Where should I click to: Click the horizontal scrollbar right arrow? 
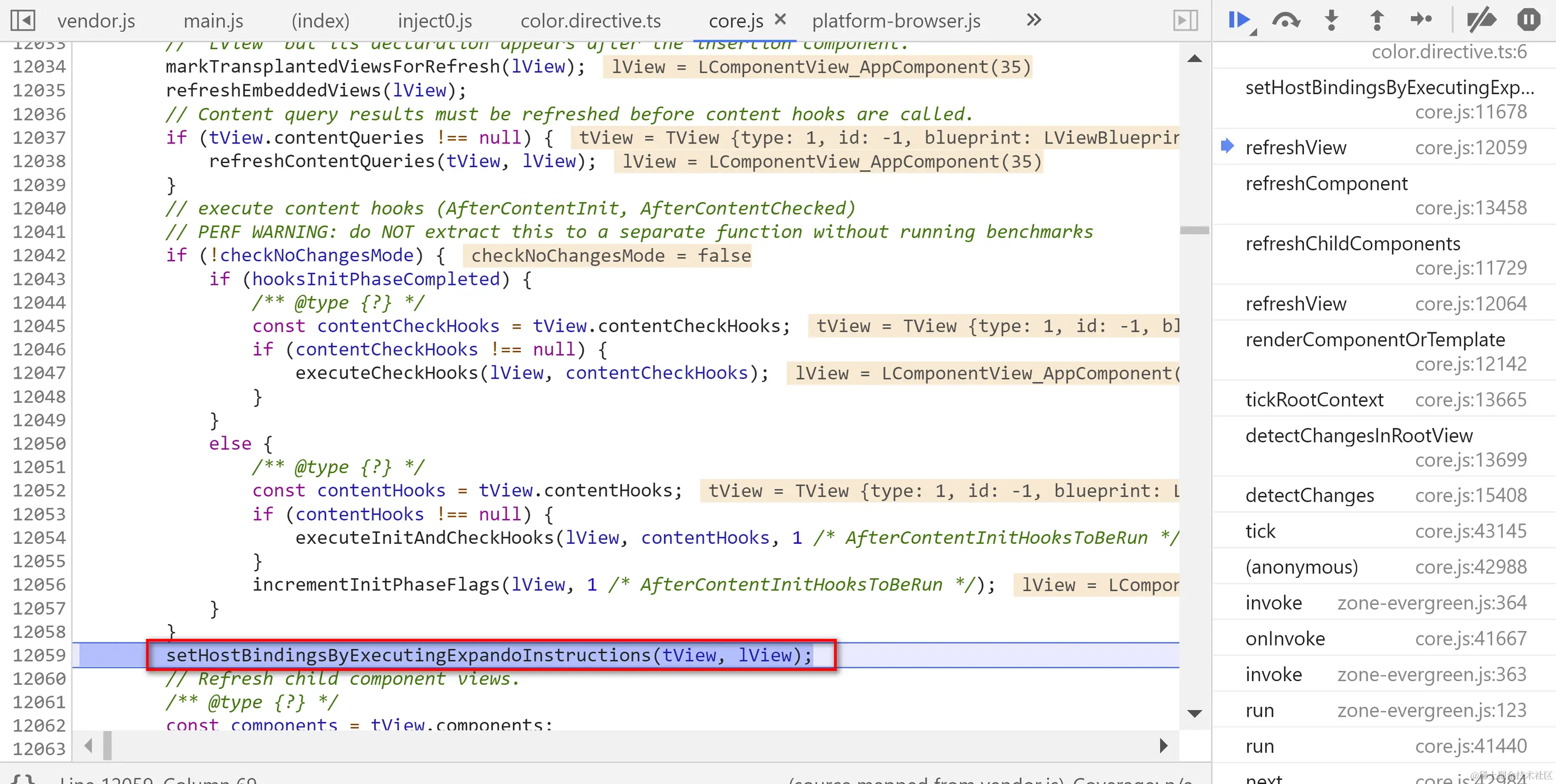tap(1163, 746)
